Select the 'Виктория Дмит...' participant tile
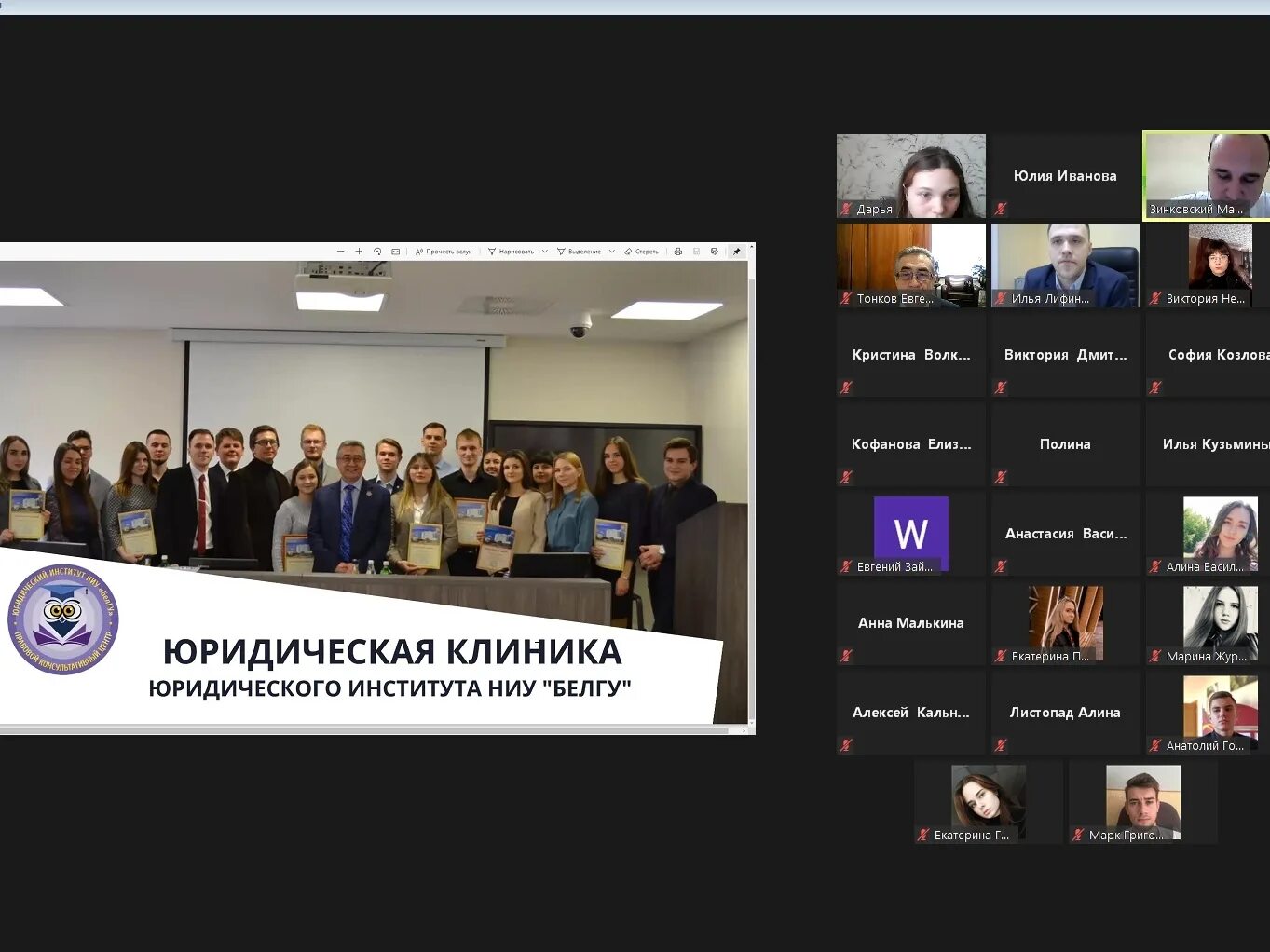This screenshot has height=952, width=1270. pyautogui.click(x=1065, y=355)
